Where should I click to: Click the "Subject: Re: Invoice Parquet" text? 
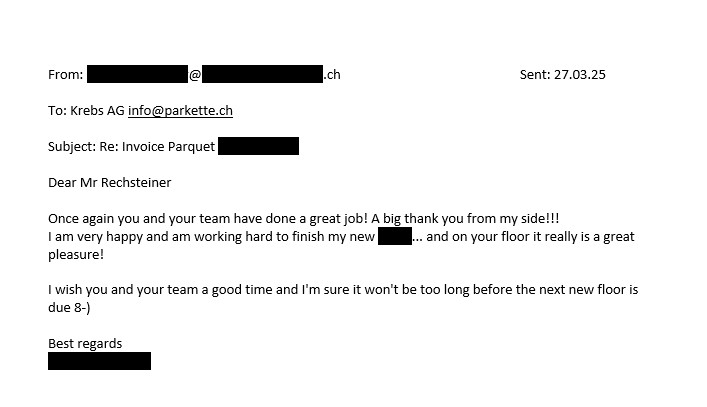[131, 146]
